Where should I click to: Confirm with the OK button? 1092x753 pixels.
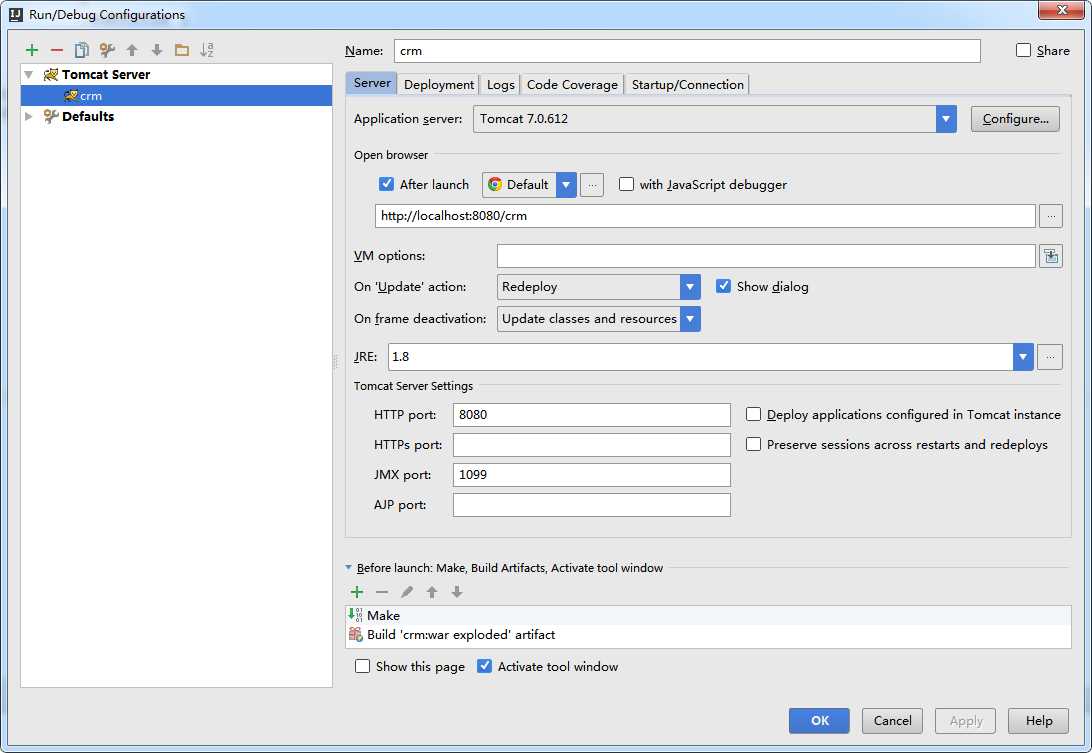819,721
